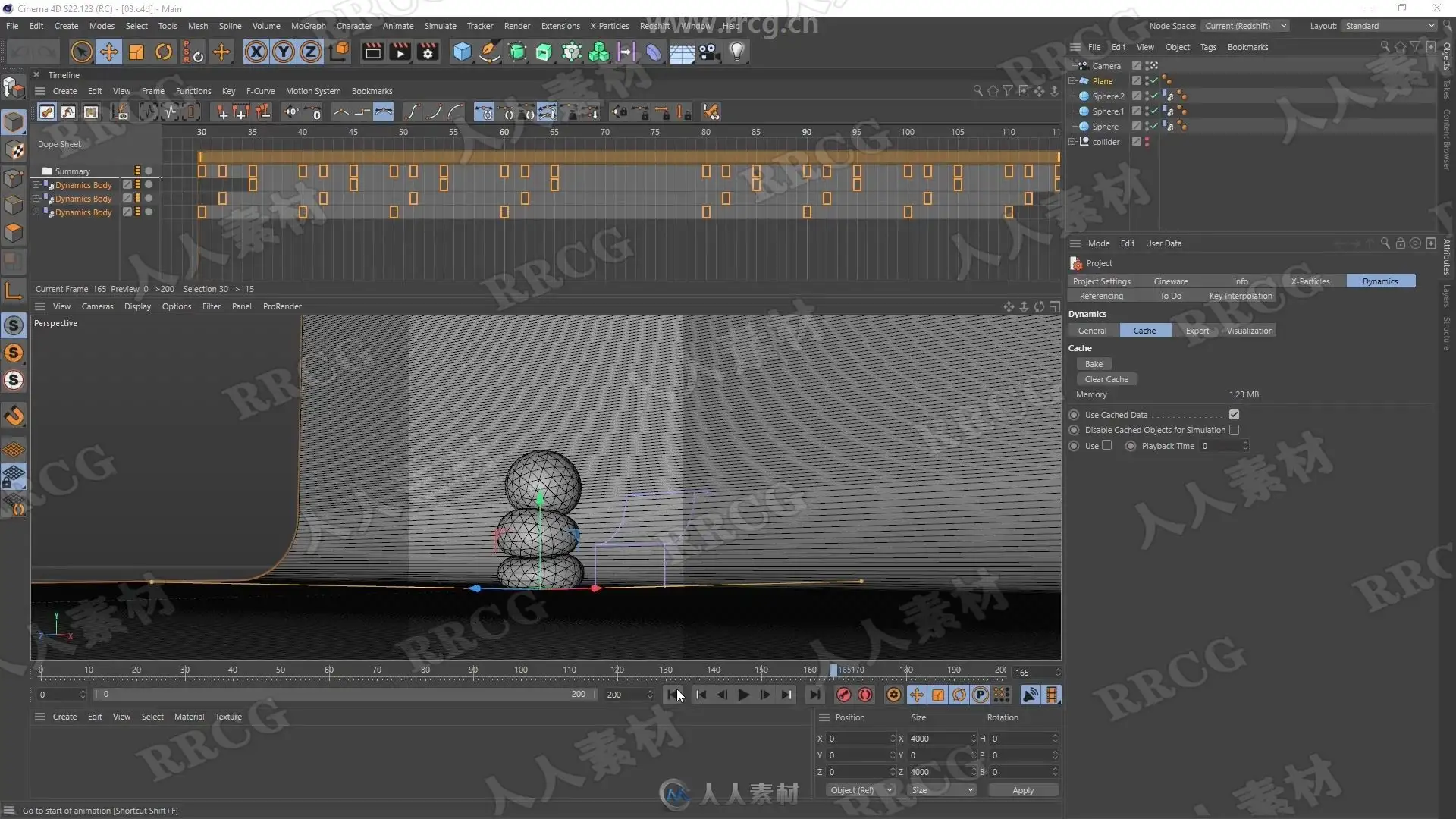Click the Autokeying icon

click(x=865, y=695)
